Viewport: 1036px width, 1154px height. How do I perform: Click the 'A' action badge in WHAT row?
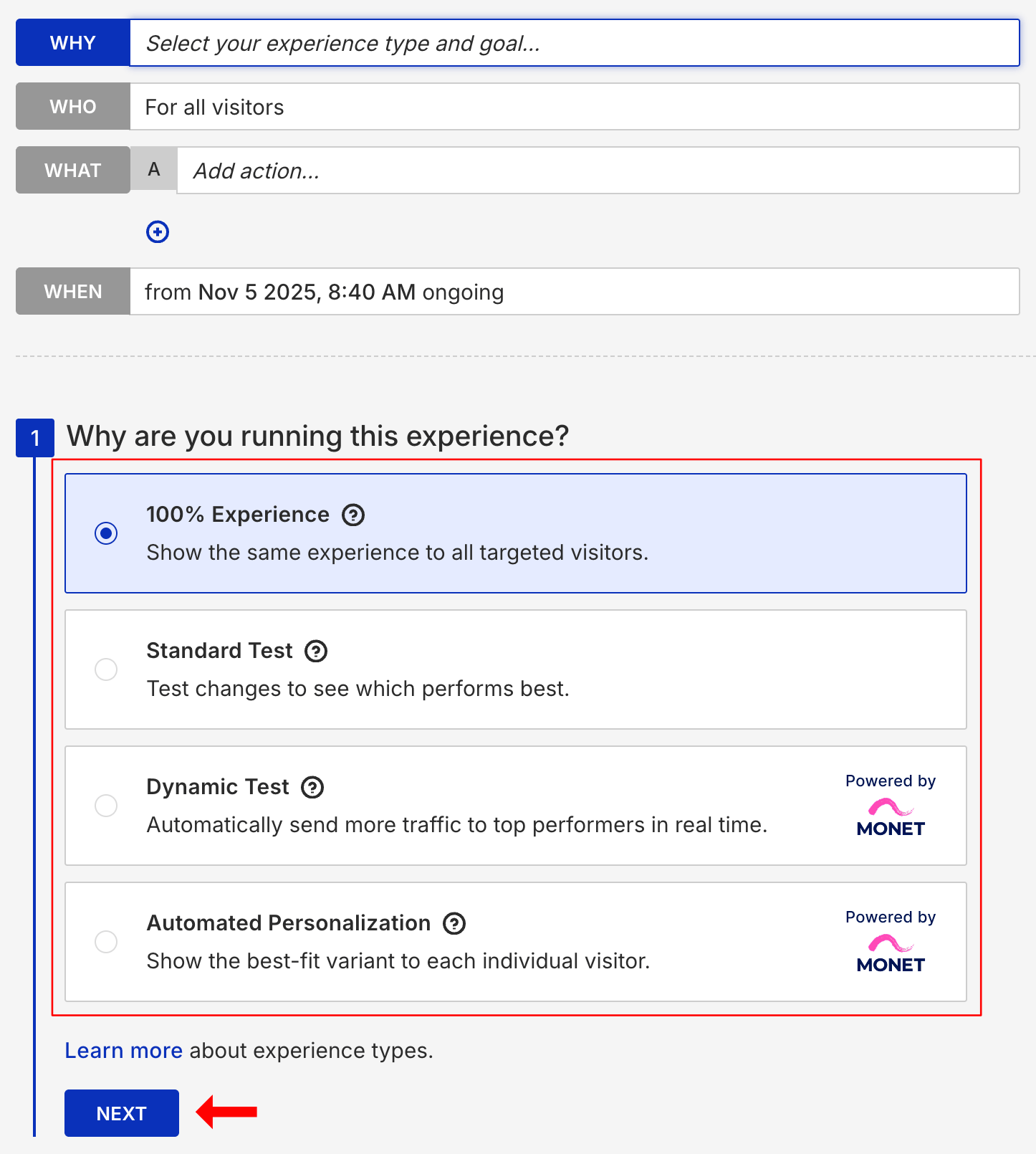pos(153,170)
